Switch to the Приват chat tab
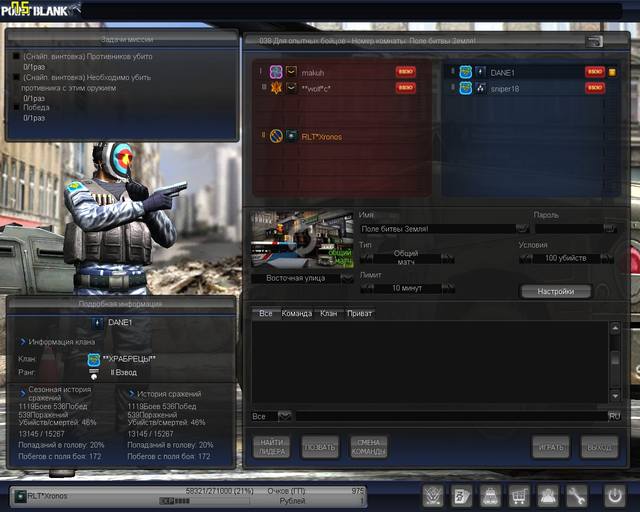Viewport: 640px width, 512px height. (359, 314)
